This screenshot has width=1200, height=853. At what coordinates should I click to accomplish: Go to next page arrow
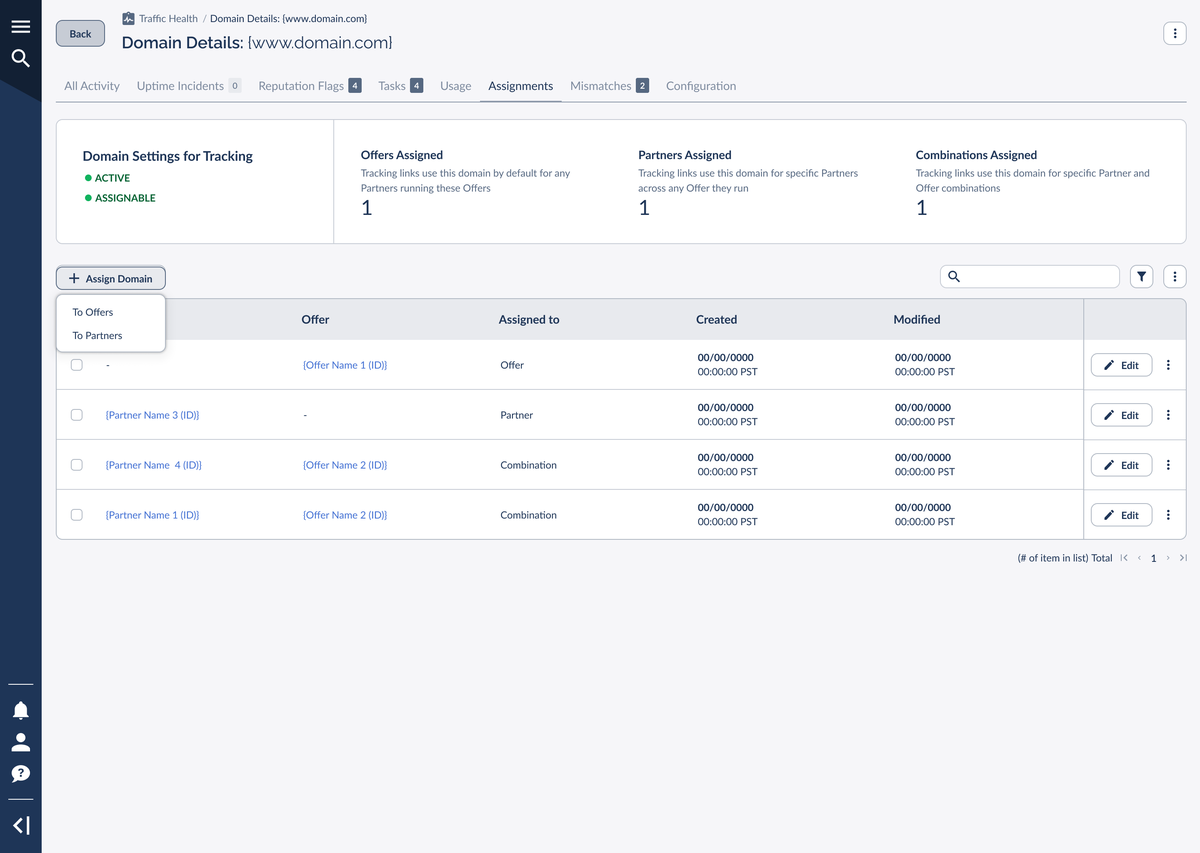pyautogui.click(x=1168, y=558)
